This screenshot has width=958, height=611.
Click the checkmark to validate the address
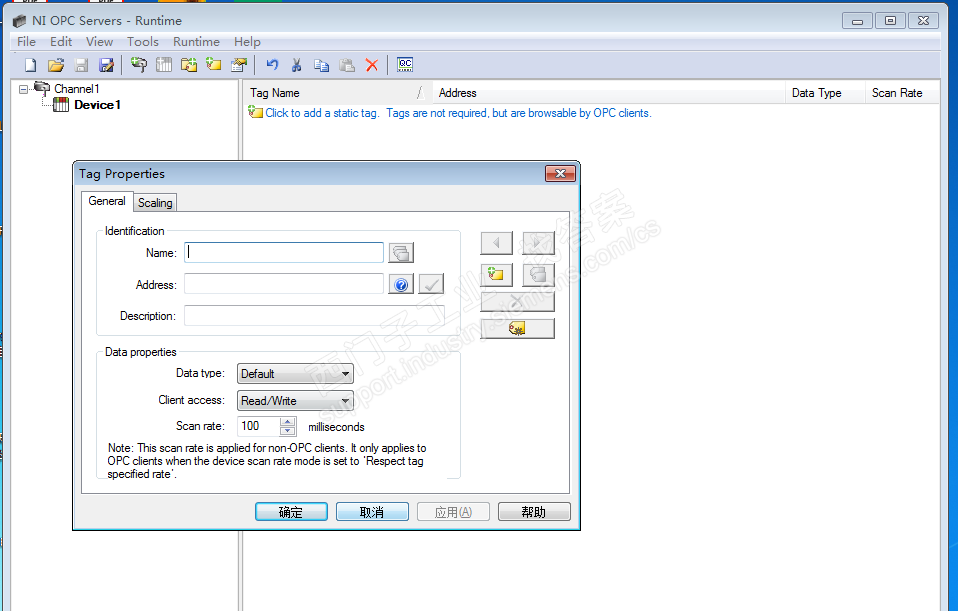coord(431,284)
